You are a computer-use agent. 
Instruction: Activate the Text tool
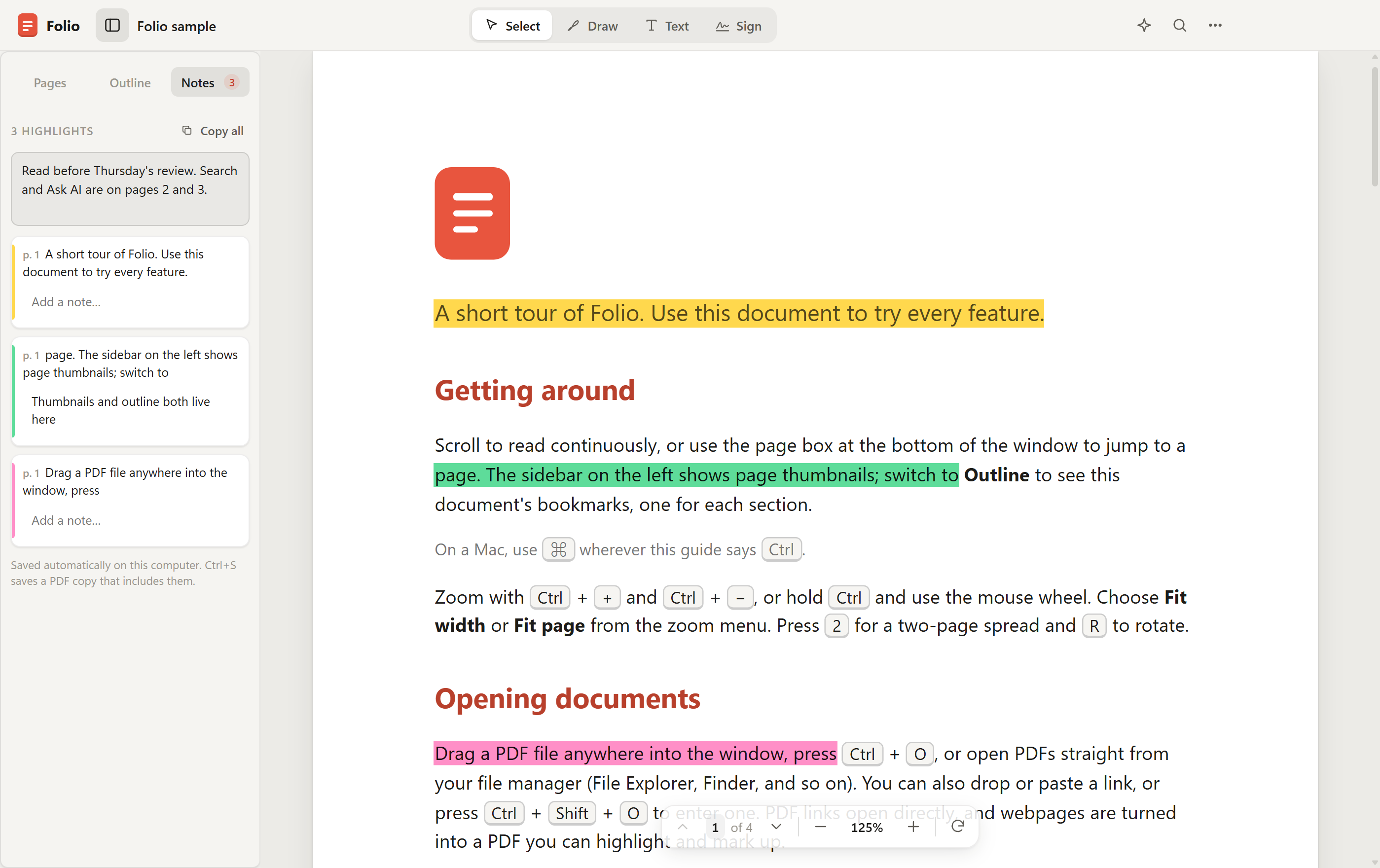click(x=667, y=26)
